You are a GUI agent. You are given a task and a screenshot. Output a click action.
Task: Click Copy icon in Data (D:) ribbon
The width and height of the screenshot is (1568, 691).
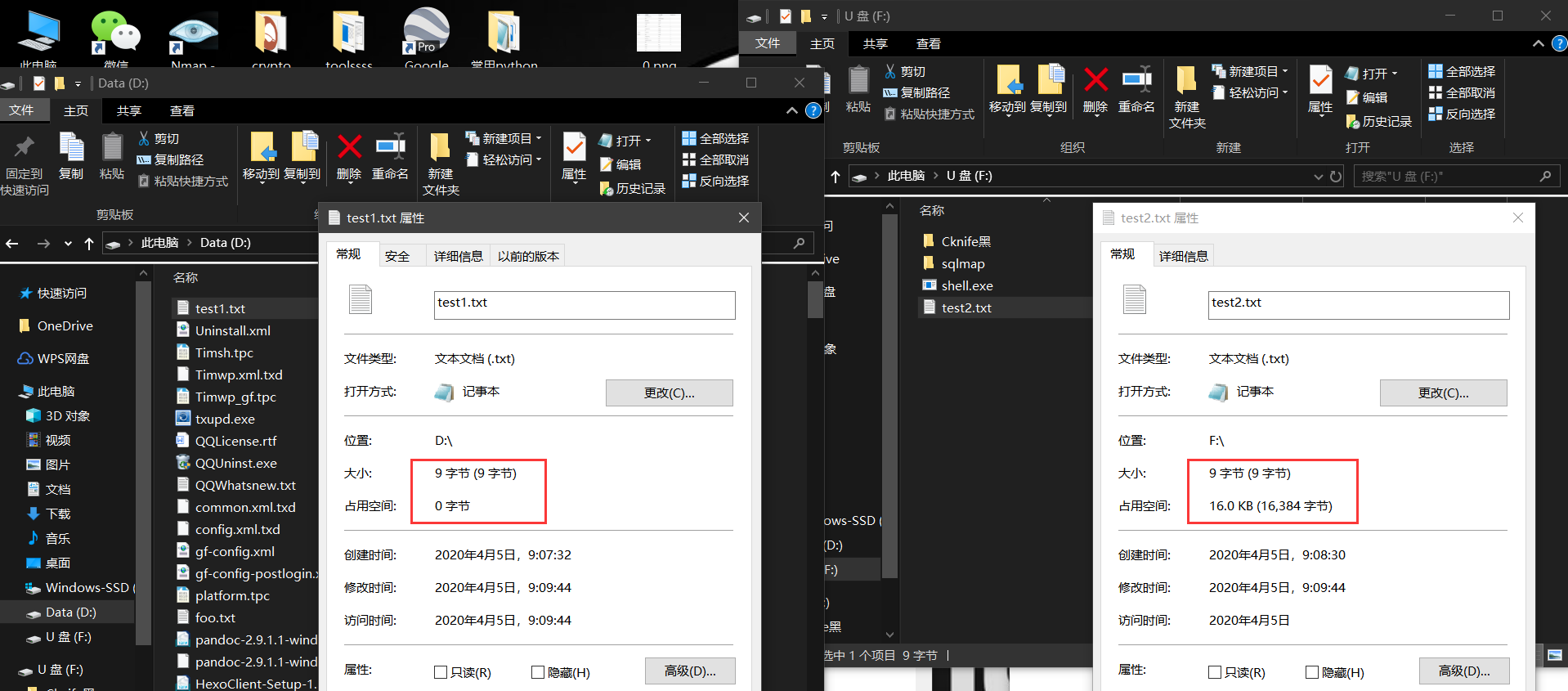tap(70, 147)
